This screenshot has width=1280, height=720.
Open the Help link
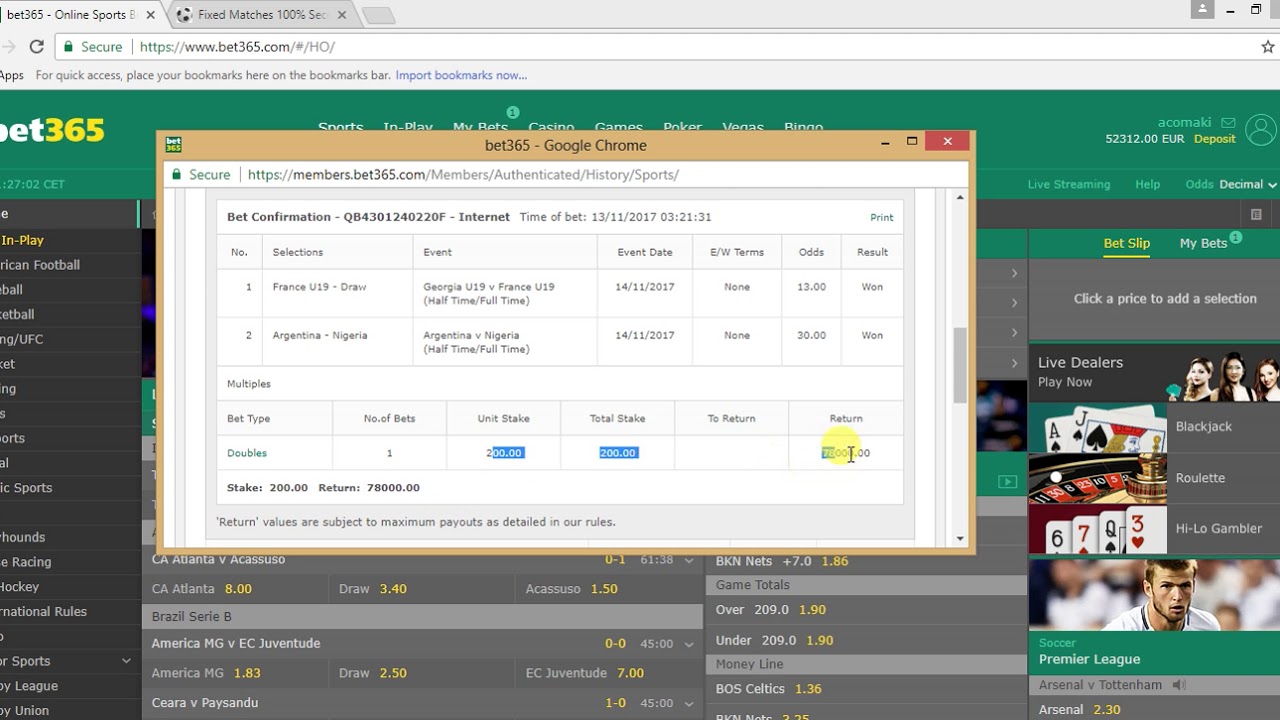(1147, 184)
